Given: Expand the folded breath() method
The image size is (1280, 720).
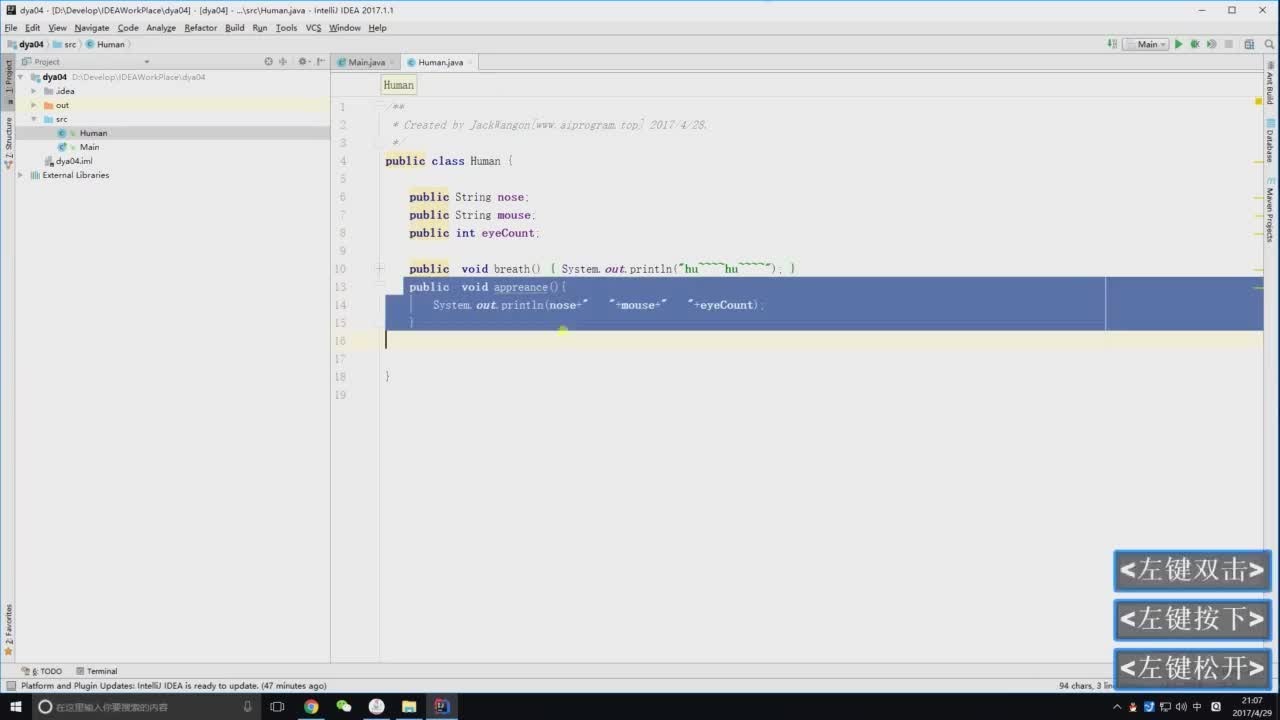Looking at the screenshot, I should (x=380, y=269).
